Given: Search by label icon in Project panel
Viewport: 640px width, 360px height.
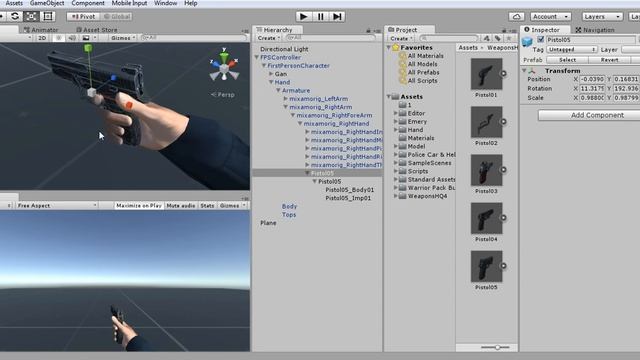Looking at the screenshot, I should (498, 38).
